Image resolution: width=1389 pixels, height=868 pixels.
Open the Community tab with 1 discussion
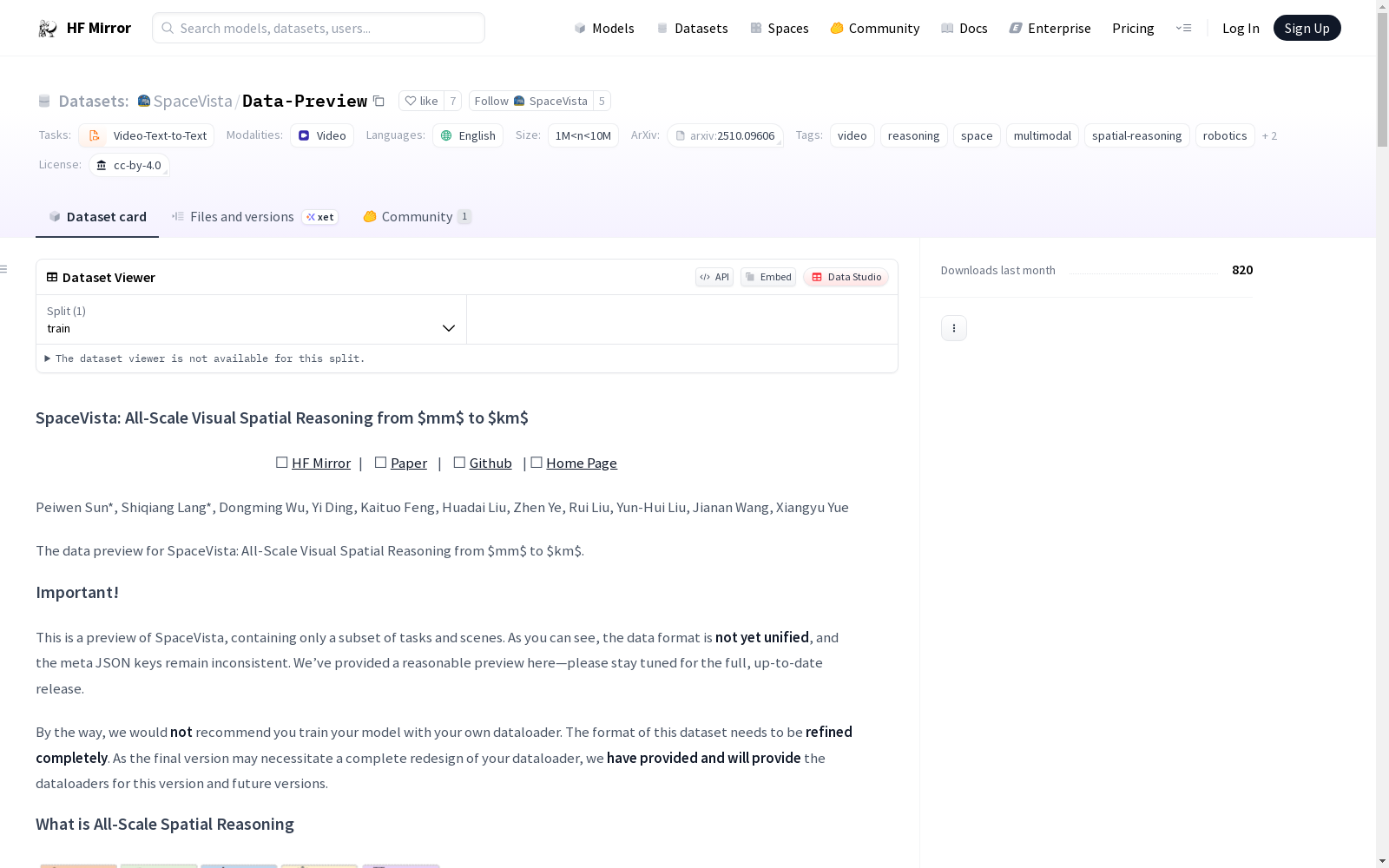coord(418,217)
